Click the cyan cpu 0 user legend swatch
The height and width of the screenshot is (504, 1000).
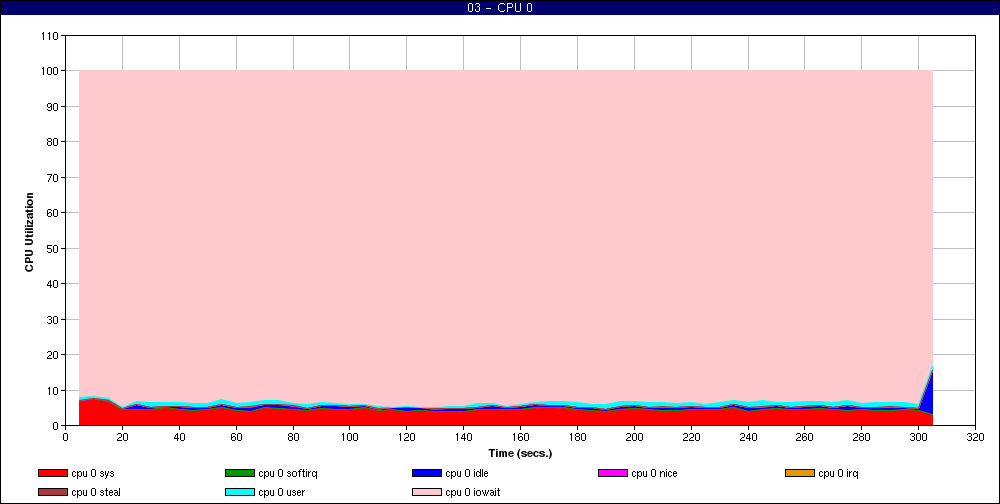(x=240, y=493)
